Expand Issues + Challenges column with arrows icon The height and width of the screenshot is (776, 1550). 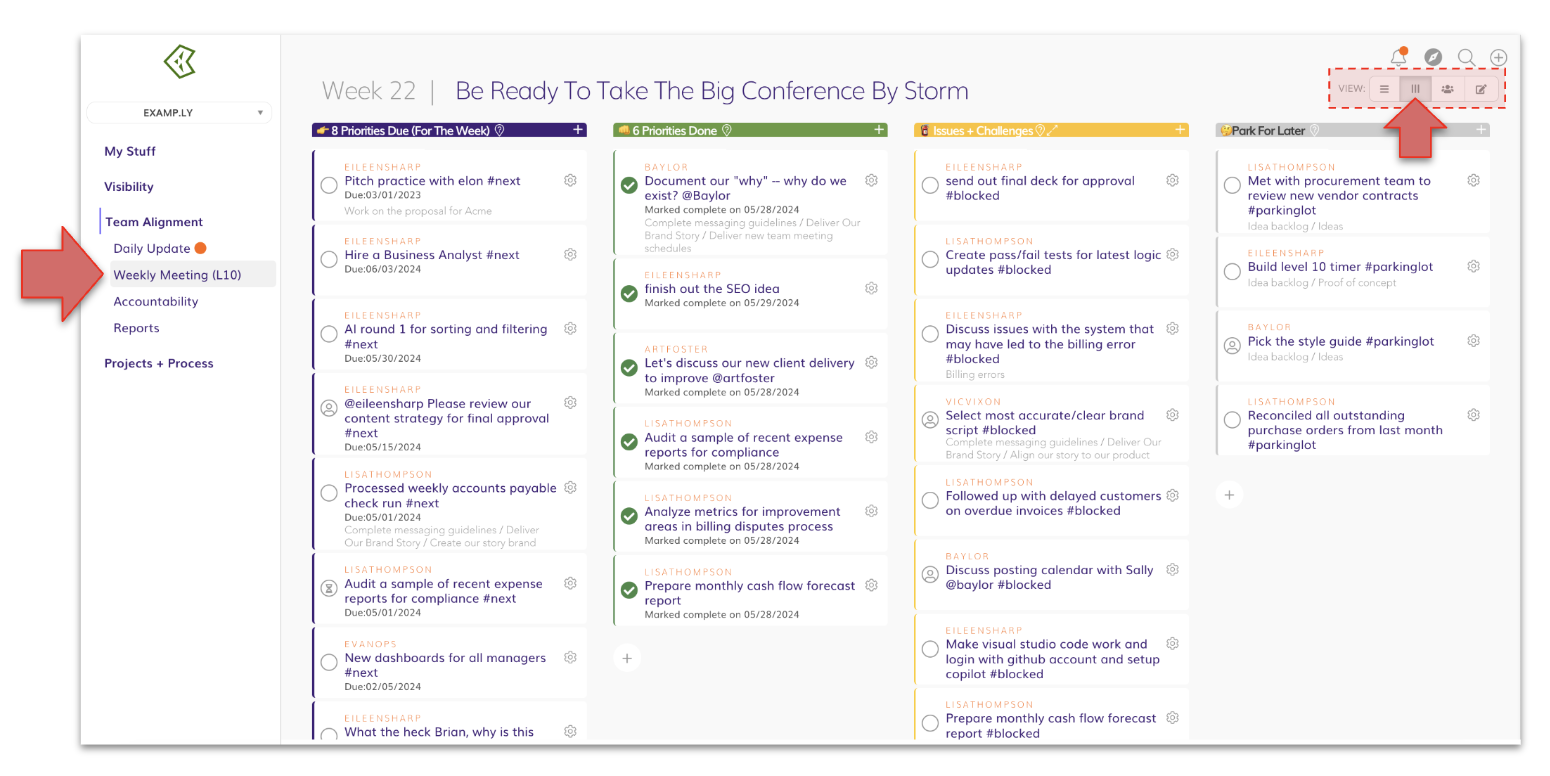[1052, 130]
